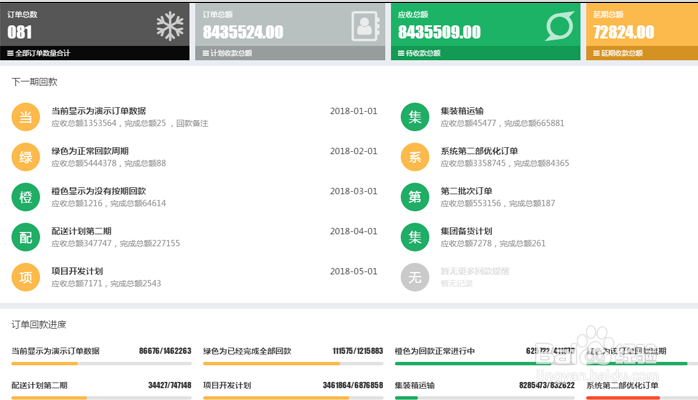
Task: Open list entry 绿色为正常回款周期
Action: (90, 151)
